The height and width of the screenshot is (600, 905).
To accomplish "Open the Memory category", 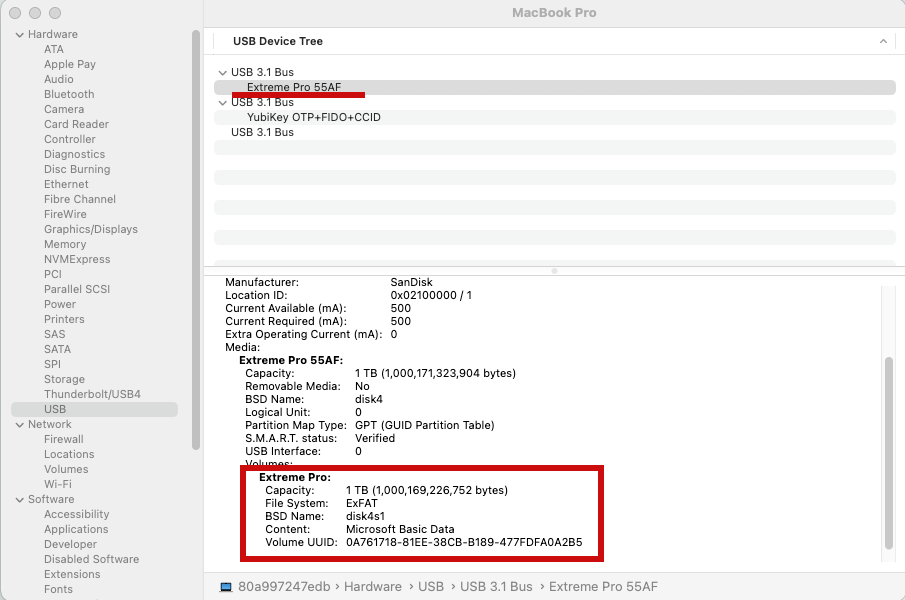I will pyautogui.click(x=65, y=245).
